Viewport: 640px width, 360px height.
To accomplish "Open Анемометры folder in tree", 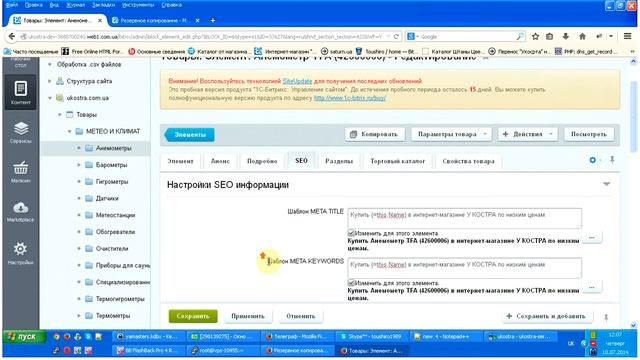I will (113, 148).
